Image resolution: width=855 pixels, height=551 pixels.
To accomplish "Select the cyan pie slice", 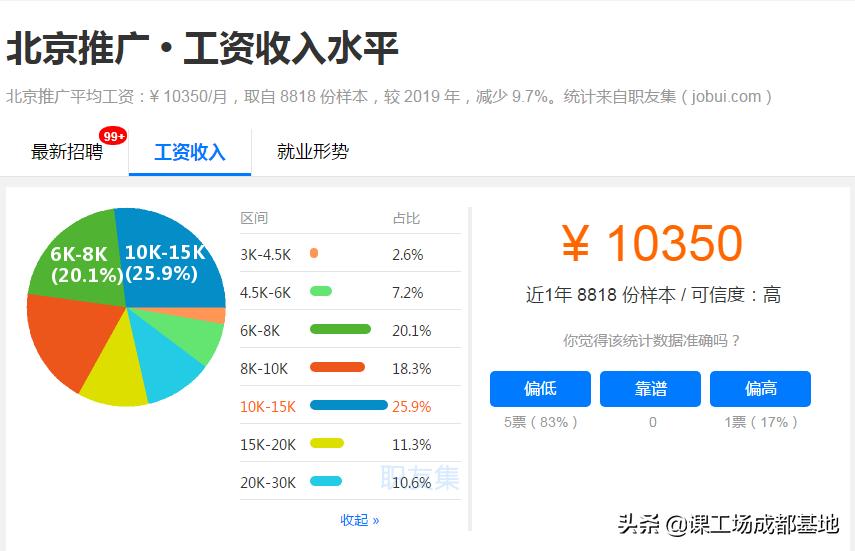I will [x=164, y=363].
